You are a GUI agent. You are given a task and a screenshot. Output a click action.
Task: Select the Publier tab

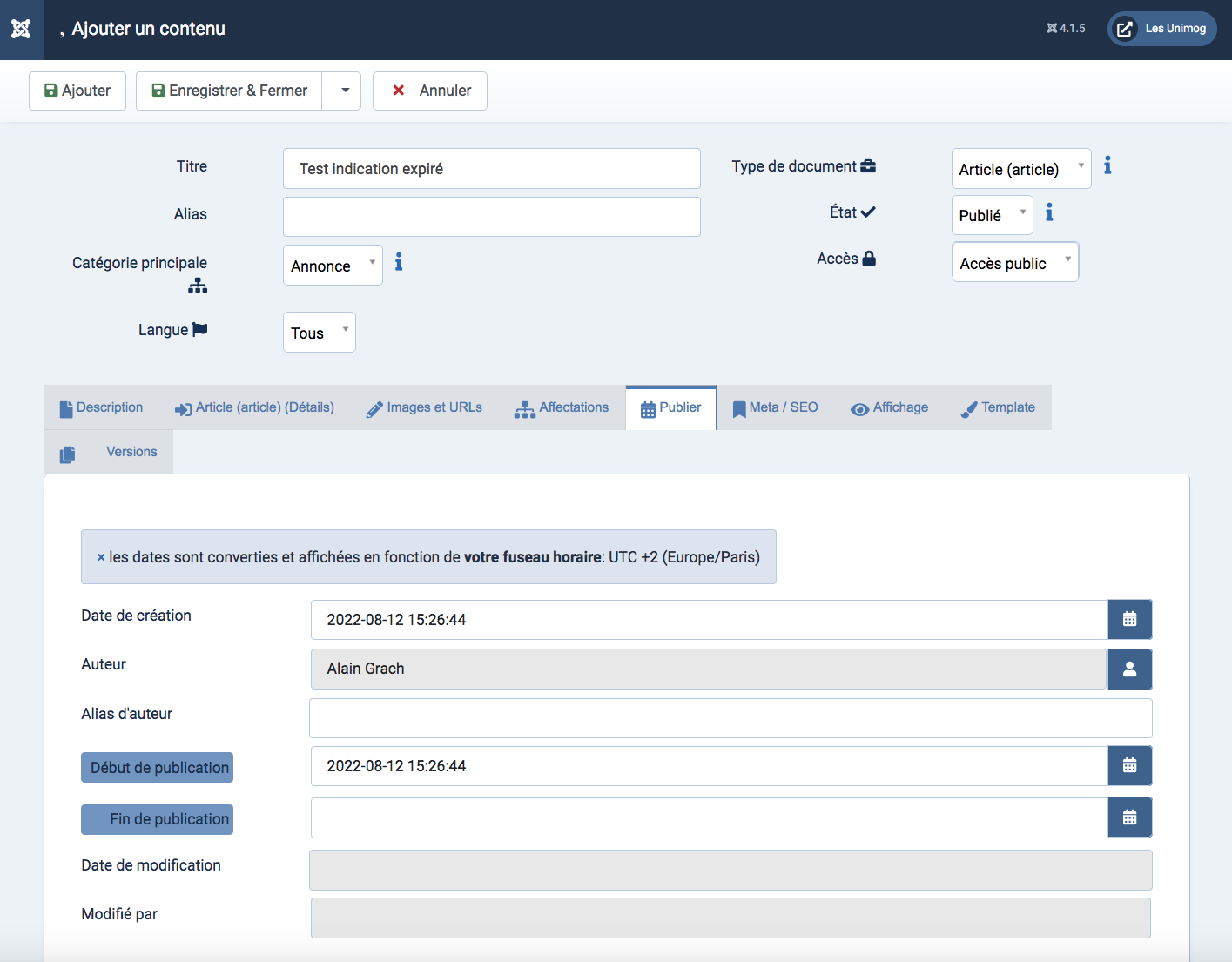pos(670,407)
